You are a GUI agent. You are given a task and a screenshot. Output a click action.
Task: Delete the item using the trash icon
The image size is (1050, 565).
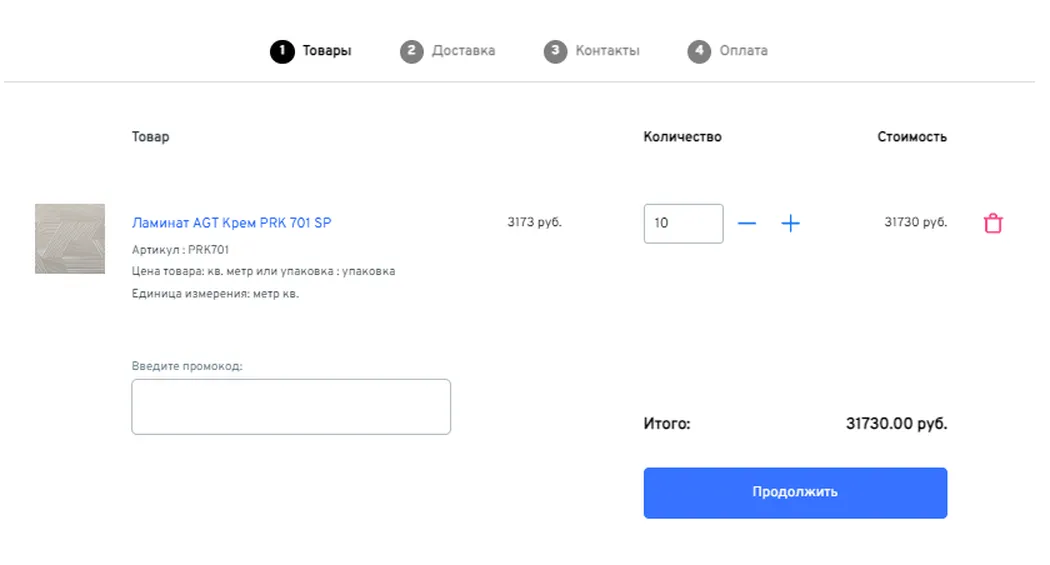[993, 224]
